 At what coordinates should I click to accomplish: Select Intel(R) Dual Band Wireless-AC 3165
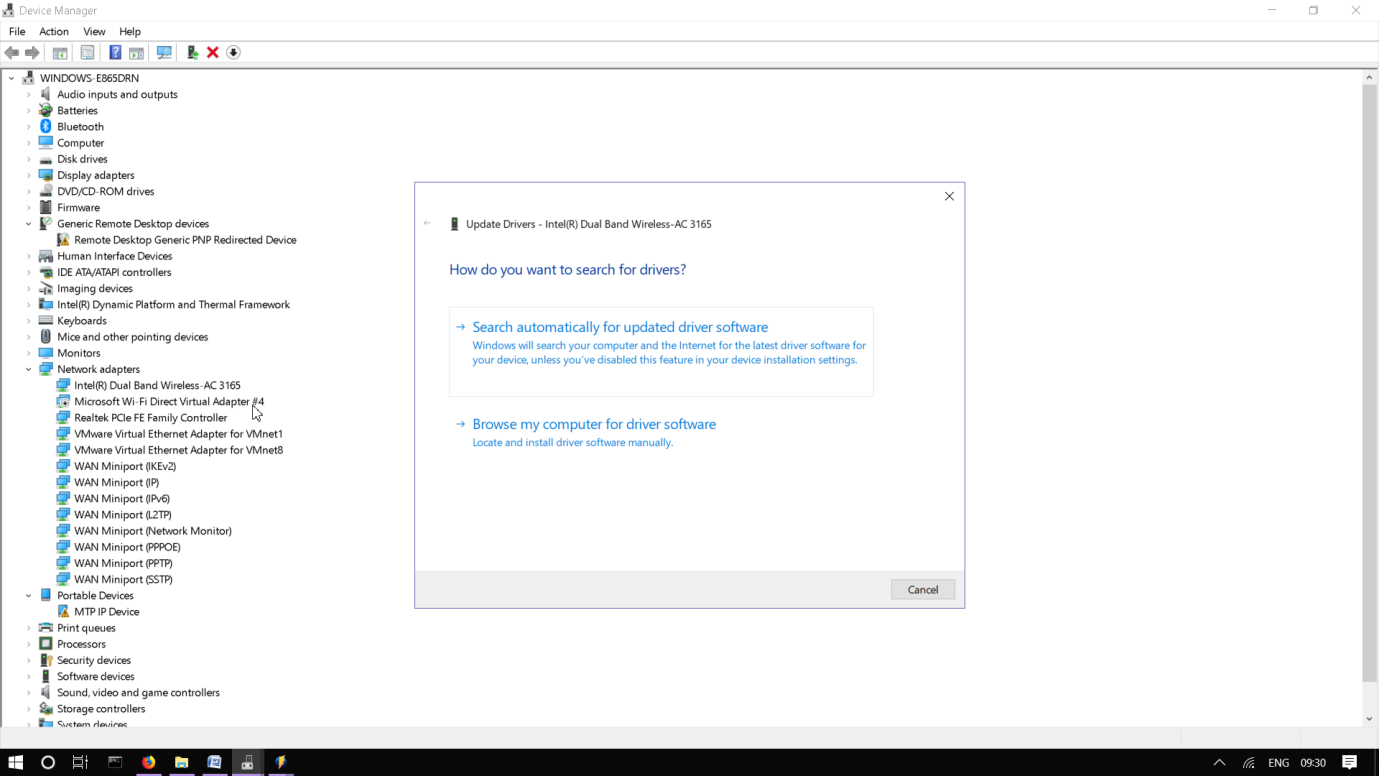156,385
